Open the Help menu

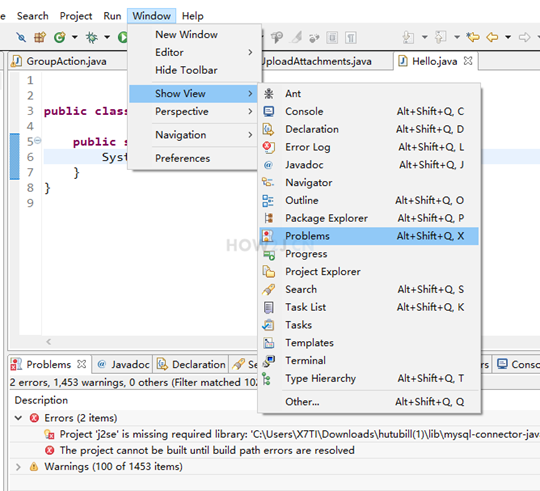(193, 16)
